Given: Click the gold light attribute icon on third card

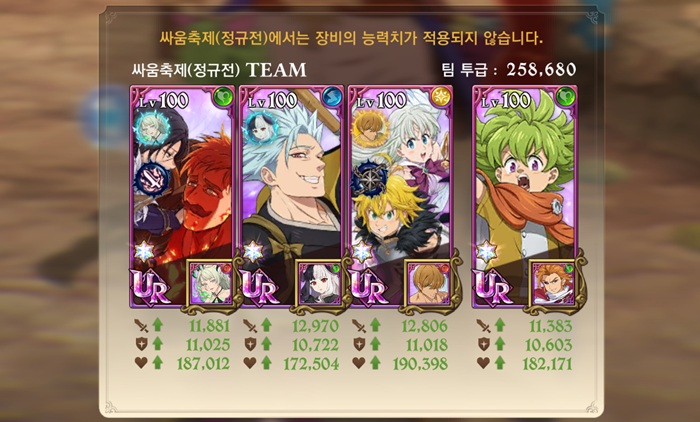Looking at the screenshot, I should [441, 97].
